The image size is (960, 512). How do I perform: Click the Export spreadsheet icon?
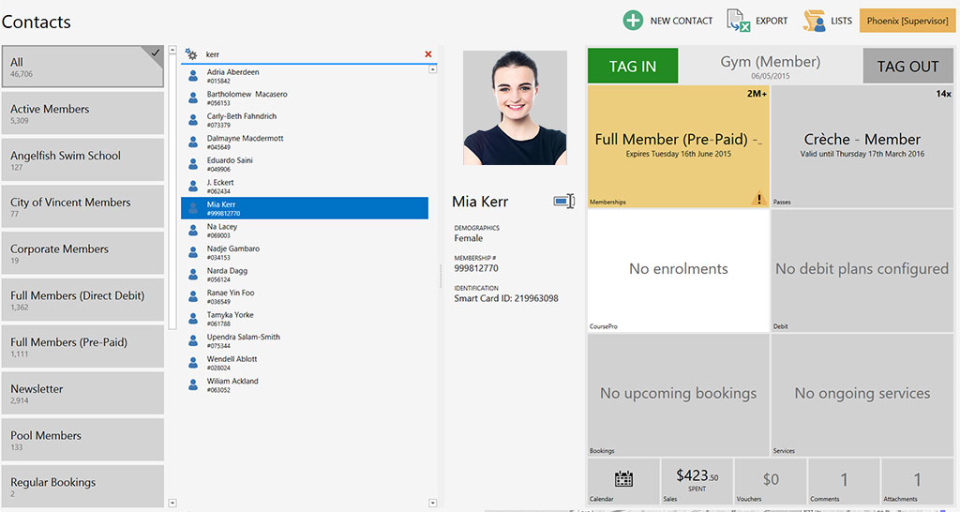[738, 20]
